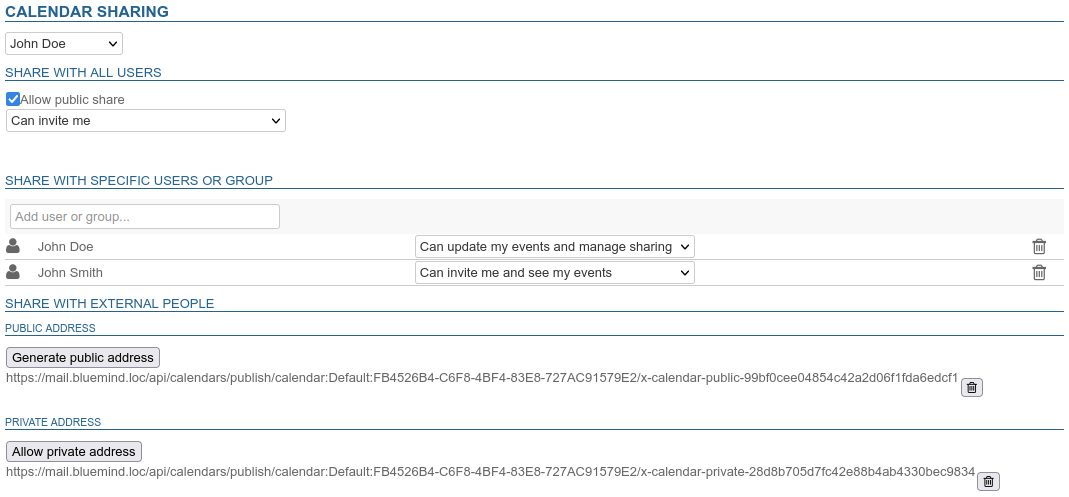Change John Smith's 'Can invite me and see' permission
This screenshot has height=497, width=1069.
(x=554, y=273)
